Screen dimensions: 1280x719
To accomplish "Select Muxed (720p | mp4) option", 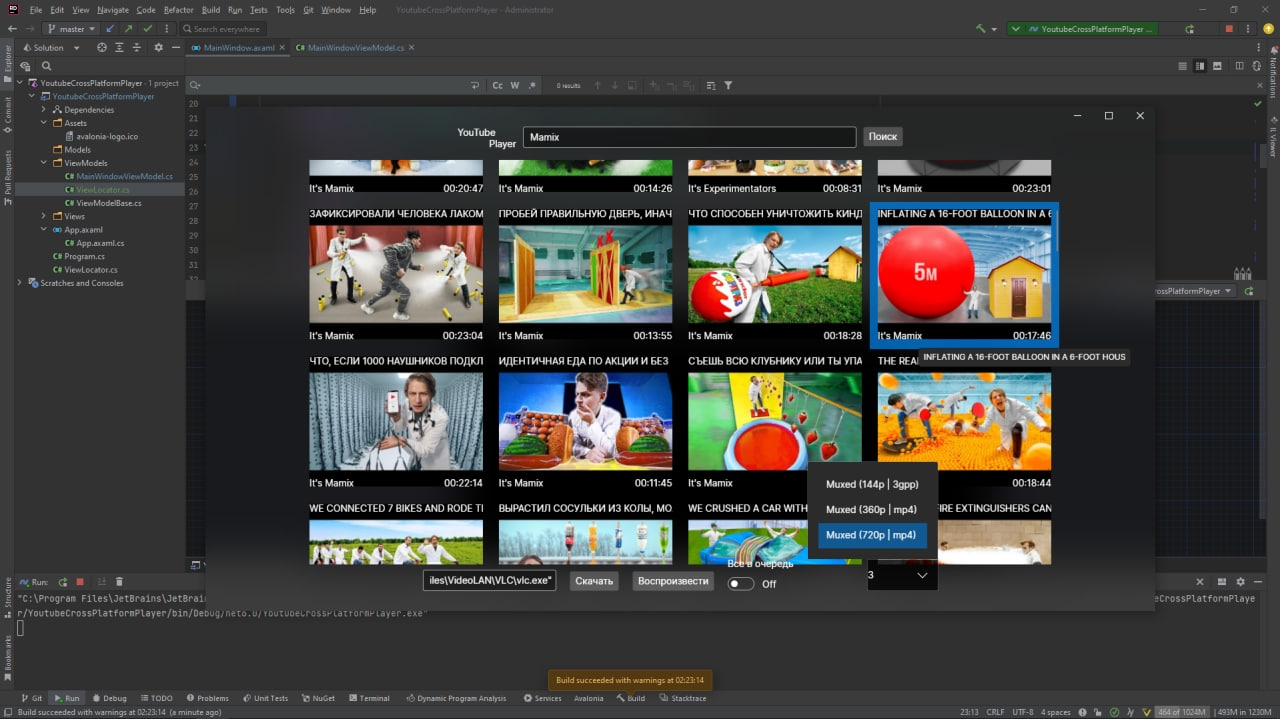I will tap(872, 535).
